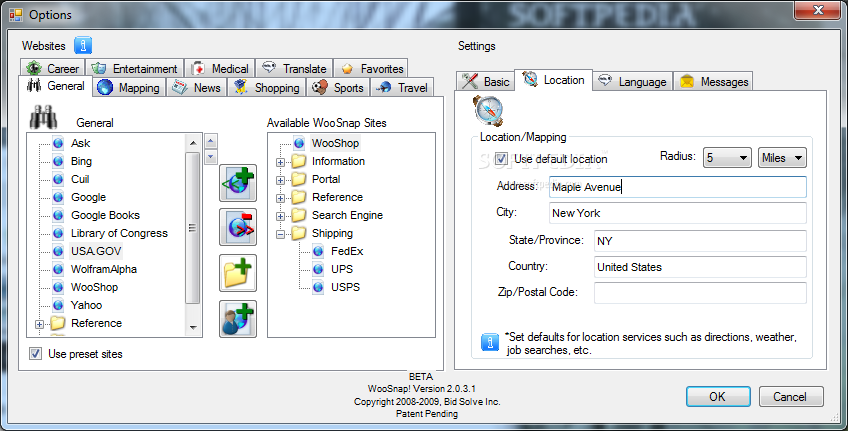Click the City field showing New York

point(678,213)
